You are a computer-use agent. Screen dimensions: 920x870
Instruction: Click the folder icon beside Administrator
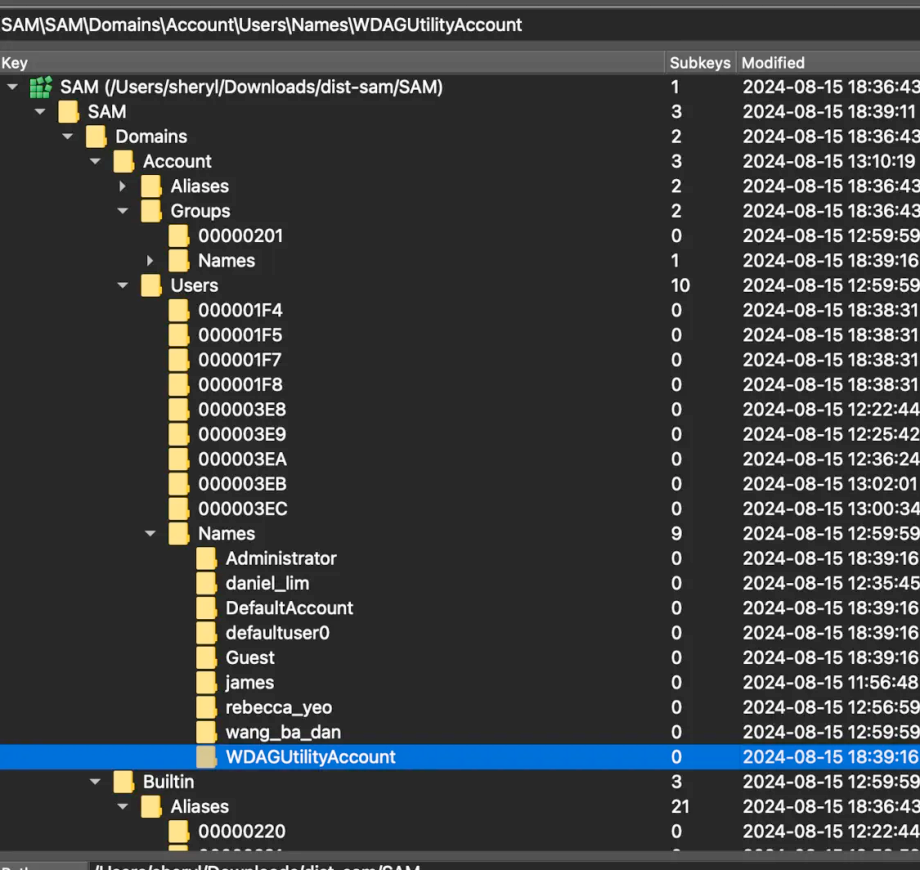click(206, 558)
